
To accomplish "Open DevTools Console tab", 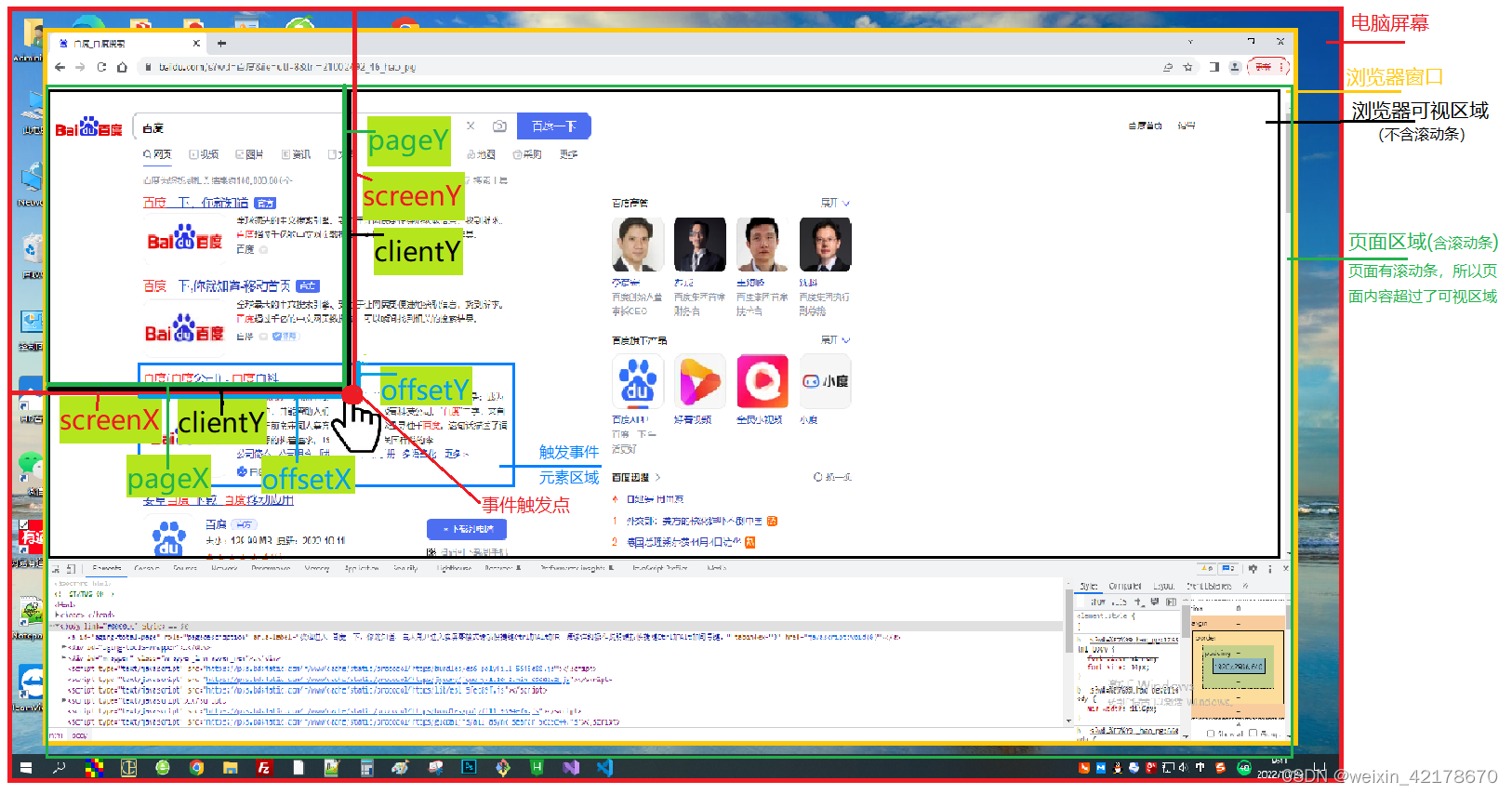I will click(x=147, y=568).
